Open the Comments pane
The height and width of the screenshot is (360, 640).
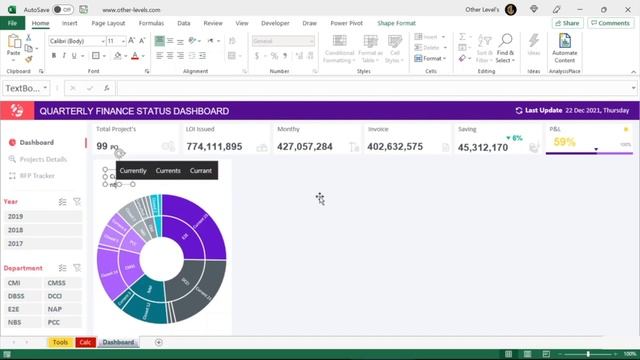tap(610, 23)
